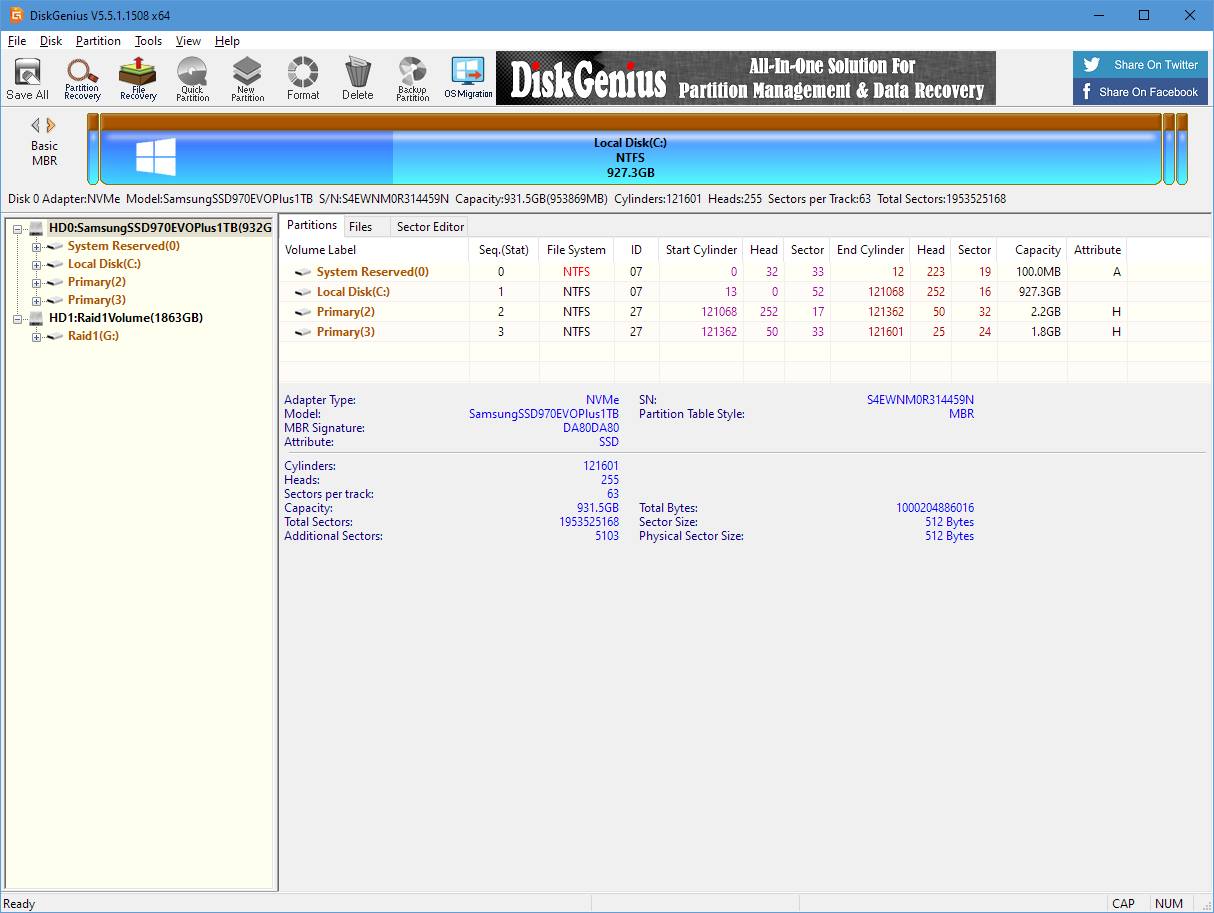Image resolution: width=1214 pixels, height=913 pixels.
Task: Click the End Cylinder column header
Action: tap(870, 250)
